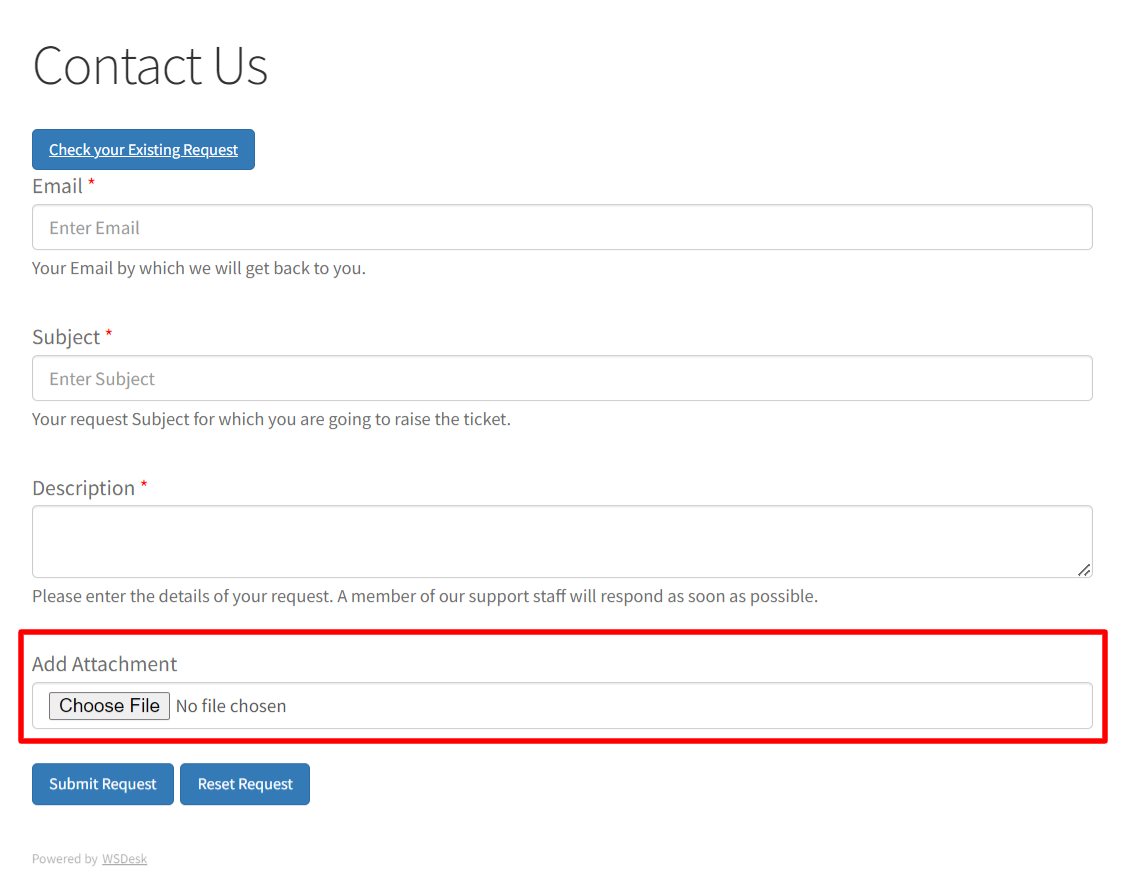1138x878 pixels.
Task: Grab the Description textarea resize handle
Action: pyautogui.click(x=1084, y=570)
